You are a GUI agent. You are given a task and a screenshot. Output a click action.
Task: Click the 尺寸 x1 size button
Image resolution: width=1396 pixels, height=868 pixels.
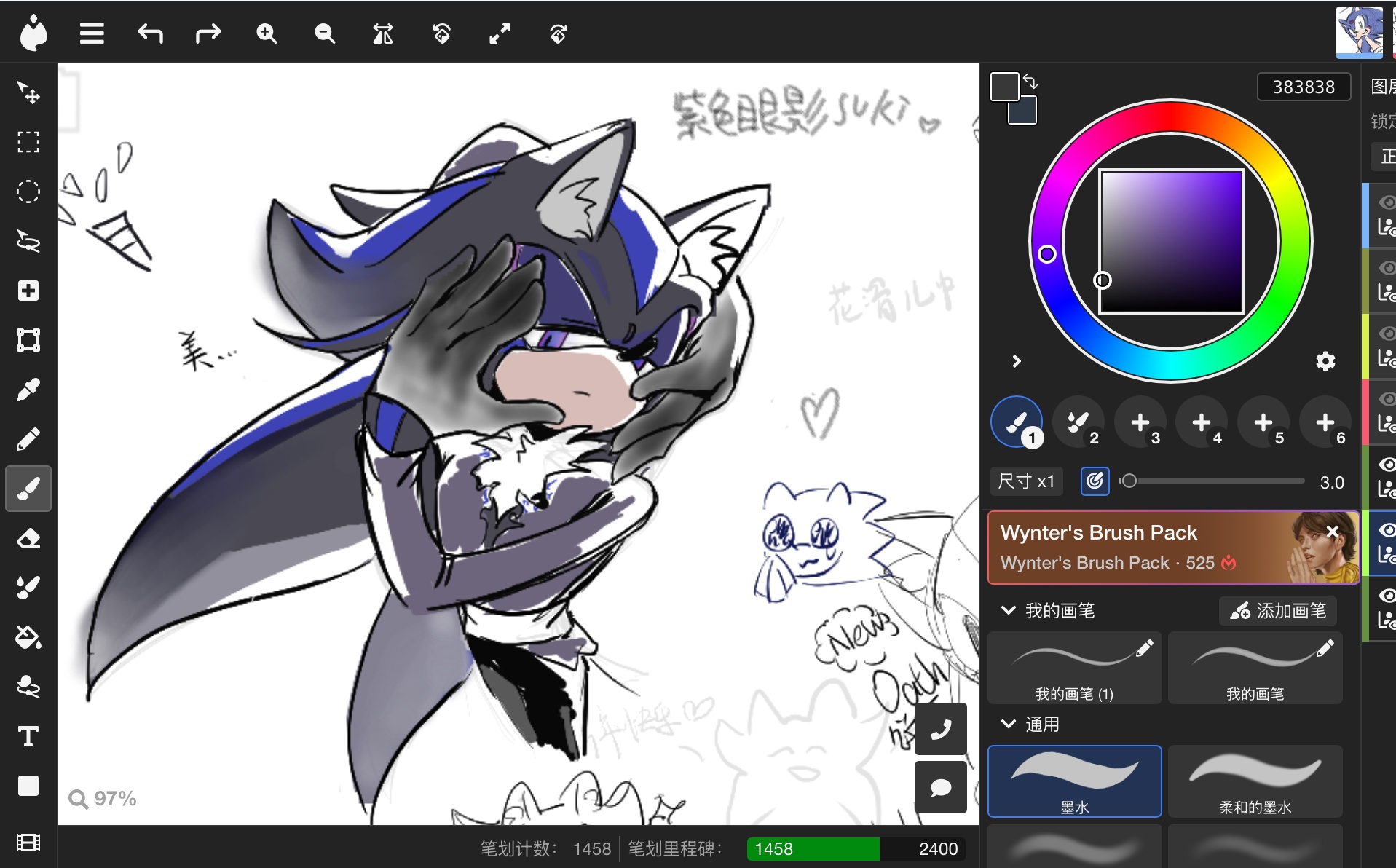click(1025, 481)
